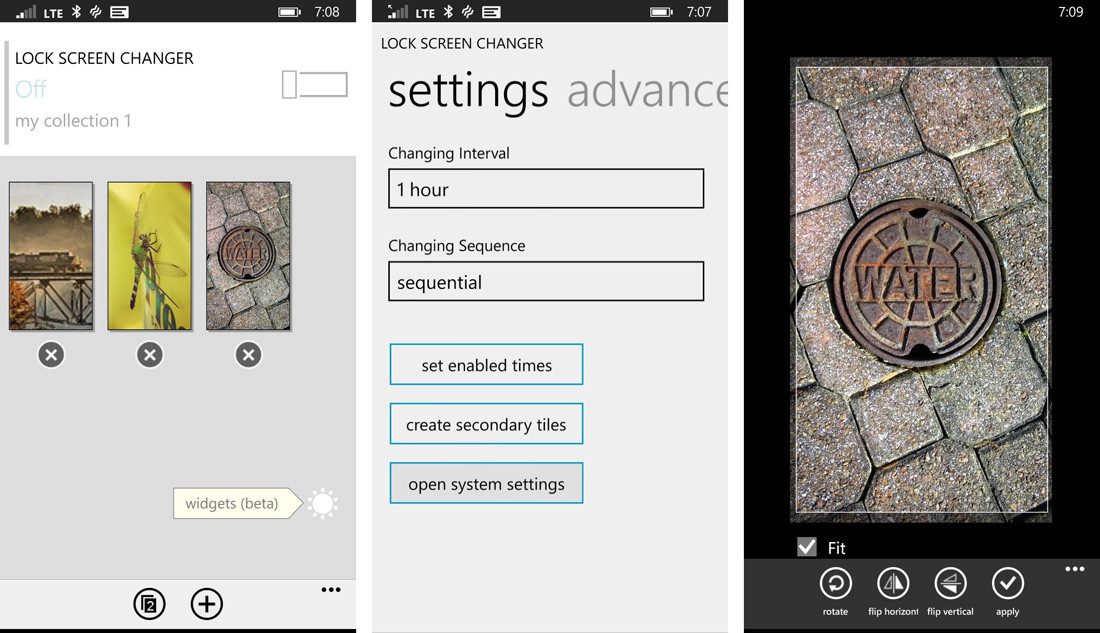Screen dimensions: 1100x633
Task: Remove the dragonfly image from collection
Action: (x=149, y=355)
